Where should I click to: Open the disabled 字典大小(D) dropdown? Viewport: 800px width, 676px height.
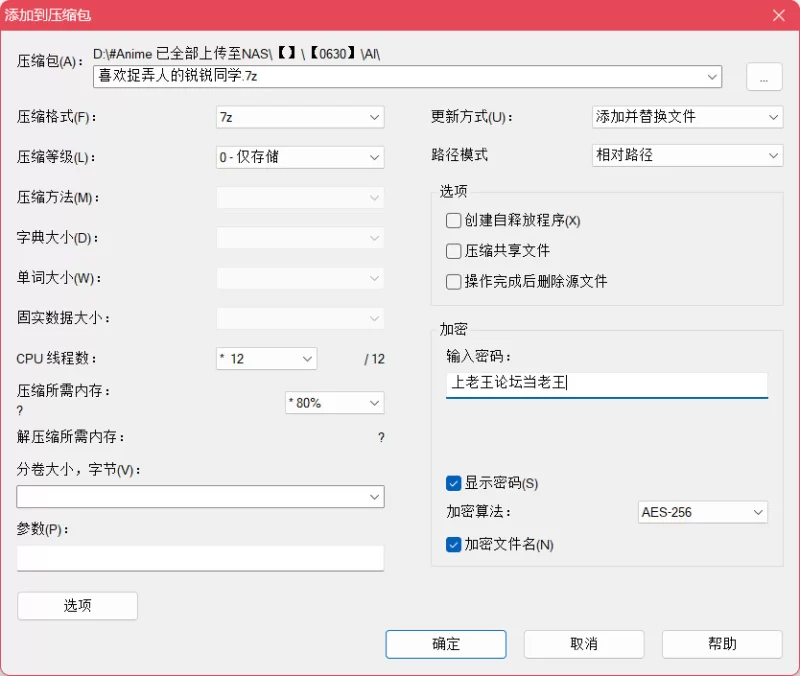(300, 238)
